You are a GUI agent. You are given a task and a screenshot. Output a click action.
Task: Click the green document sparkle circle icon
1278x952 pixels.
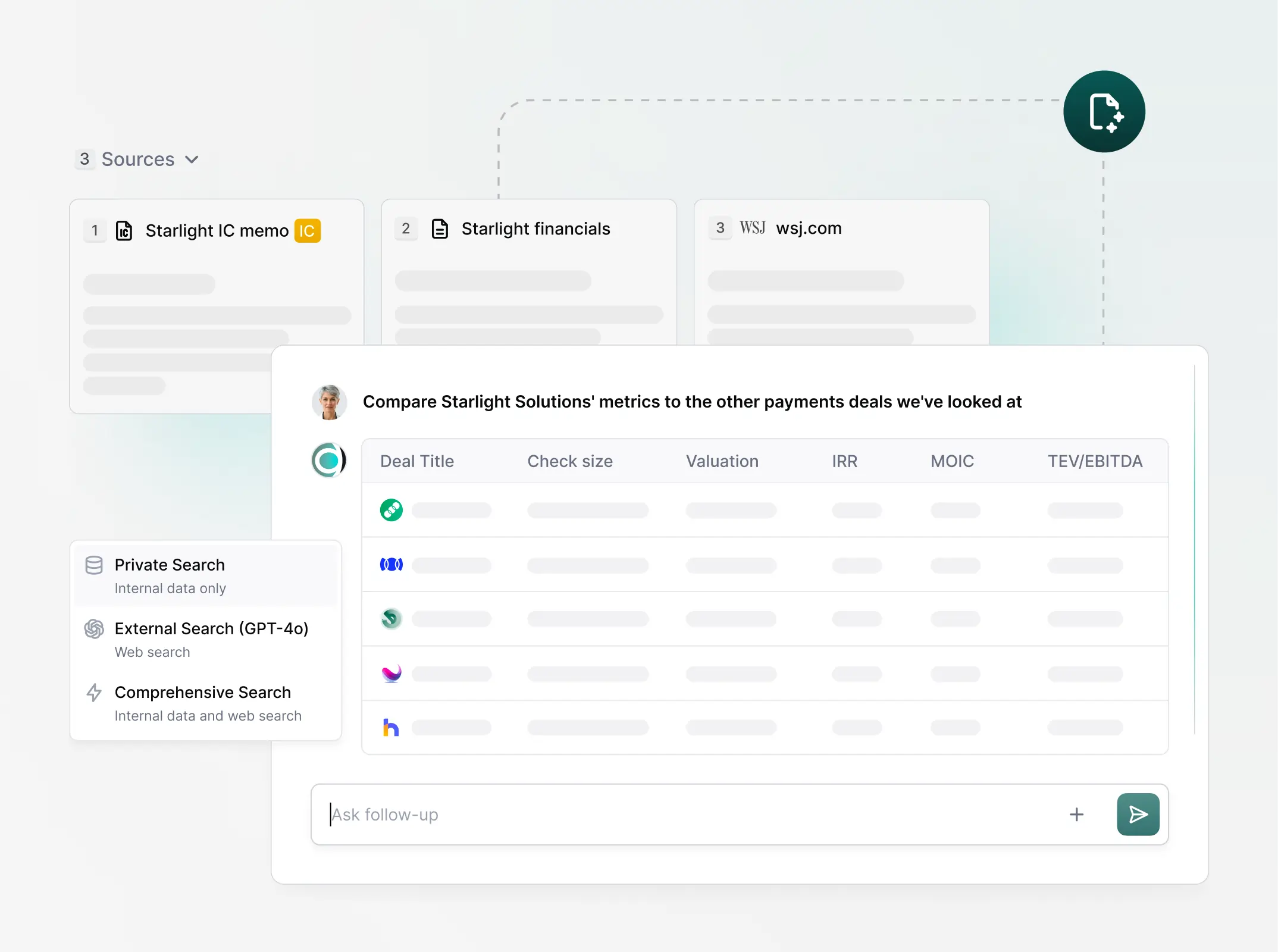1104,111
